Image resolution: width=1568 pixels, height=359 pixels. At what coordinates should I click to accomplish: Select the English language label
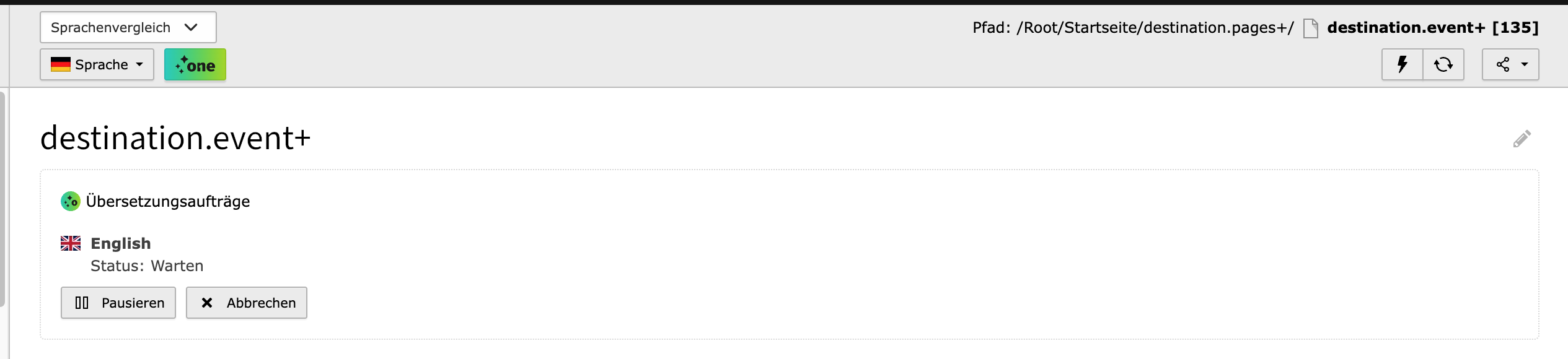pyautogui.click(x=121, y=243)
